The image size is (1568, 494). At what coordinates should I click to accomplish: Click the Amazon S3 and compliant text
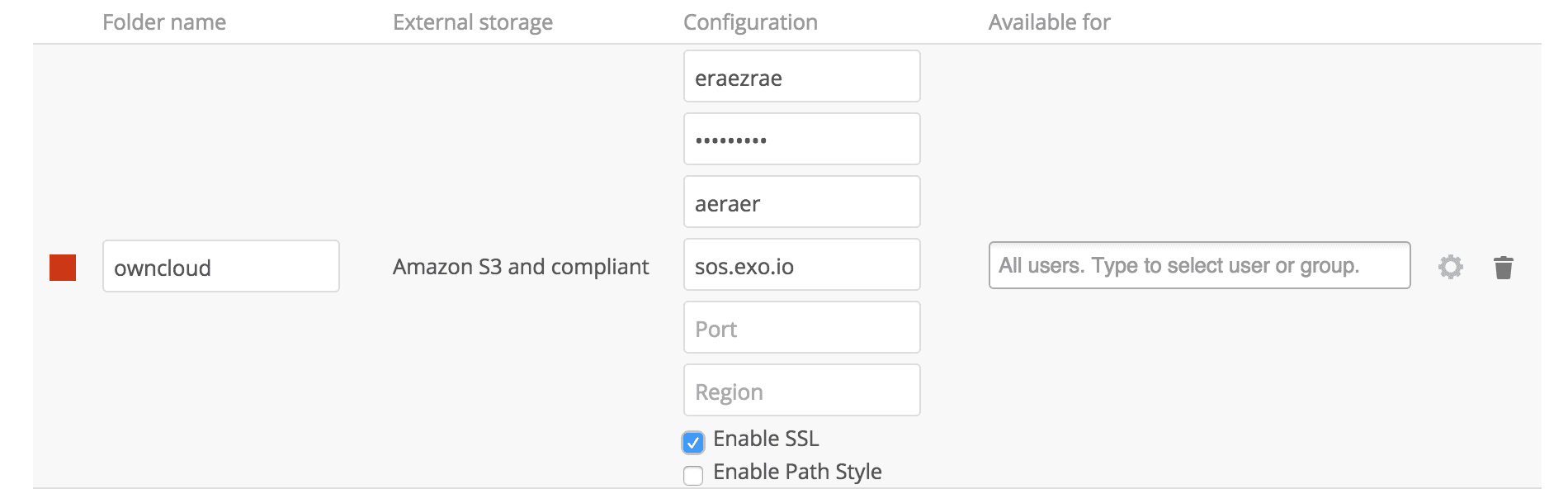[x=520, y=267]
